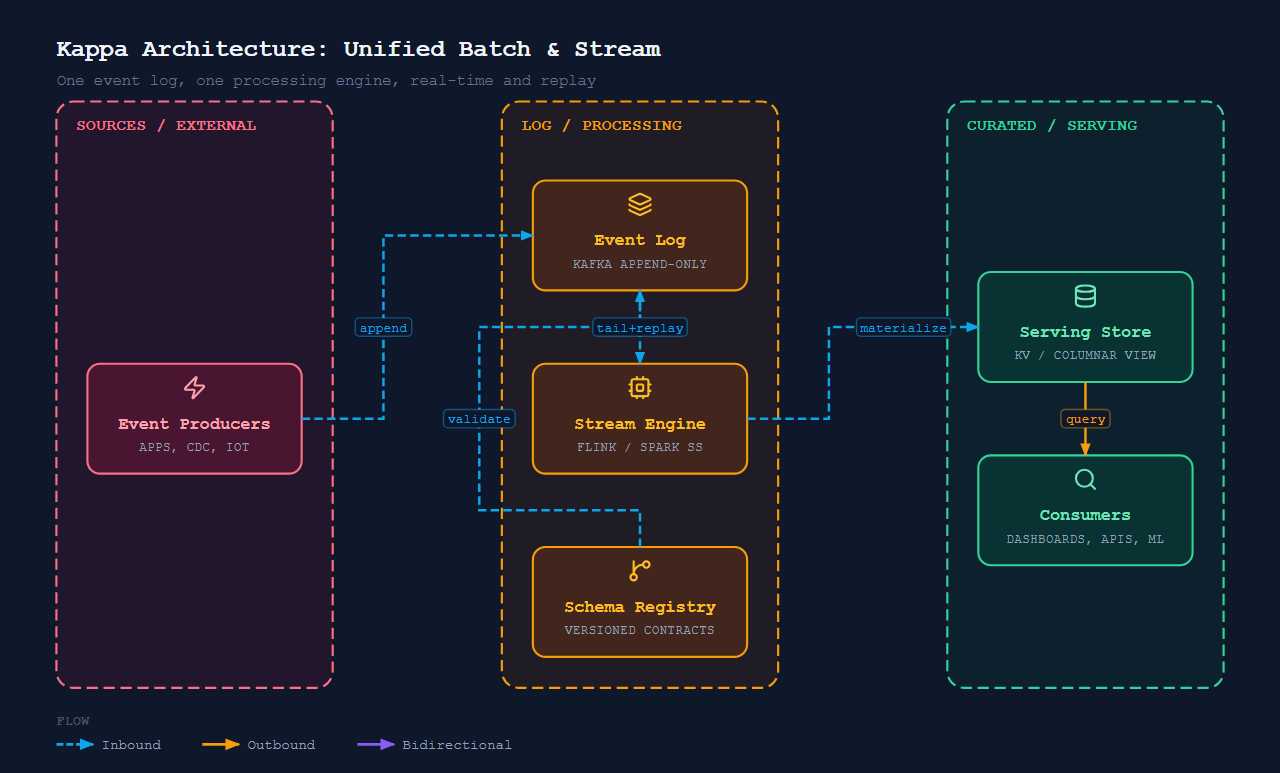This screenshot has height=773, width=1280.
Task: Select the 'materialize' edge label
Action: [903, 327]
